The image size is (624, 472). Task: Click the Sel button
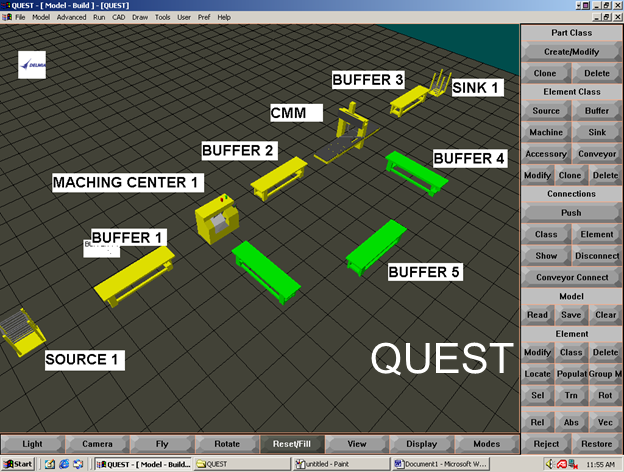point(537,395)
